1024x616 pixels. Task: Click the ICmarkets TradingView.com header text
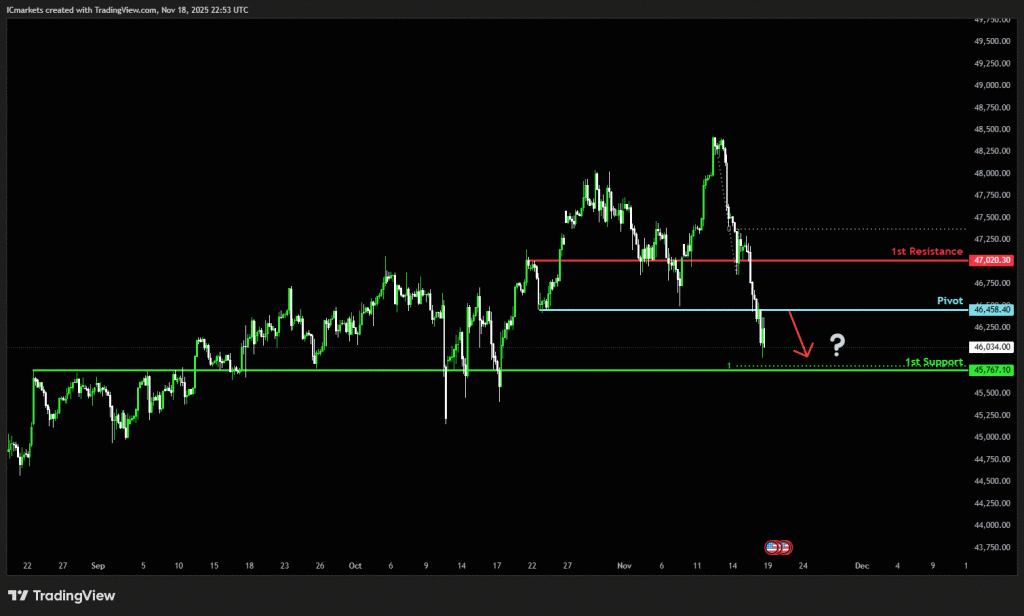tap(128, 9)
